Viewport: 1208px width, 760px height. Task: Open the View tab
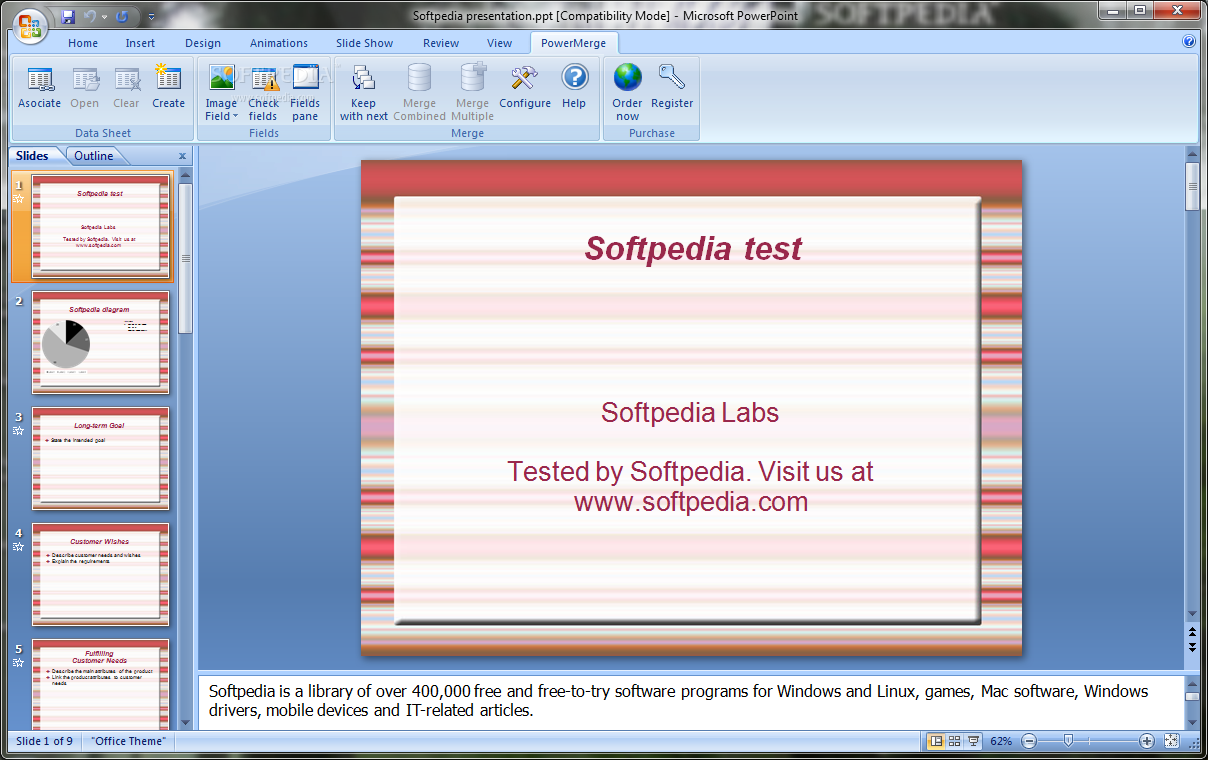[x=500, y=43]
